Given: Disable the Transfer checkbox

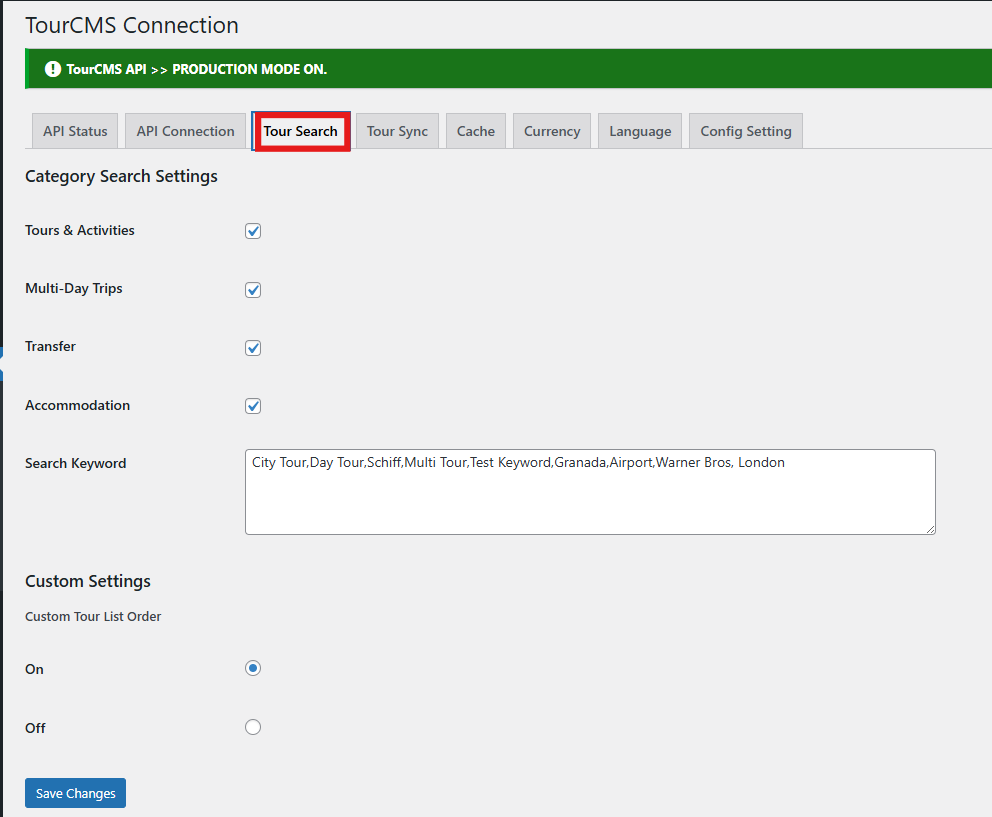Looking at the screenshot, I should click(253, 348).
